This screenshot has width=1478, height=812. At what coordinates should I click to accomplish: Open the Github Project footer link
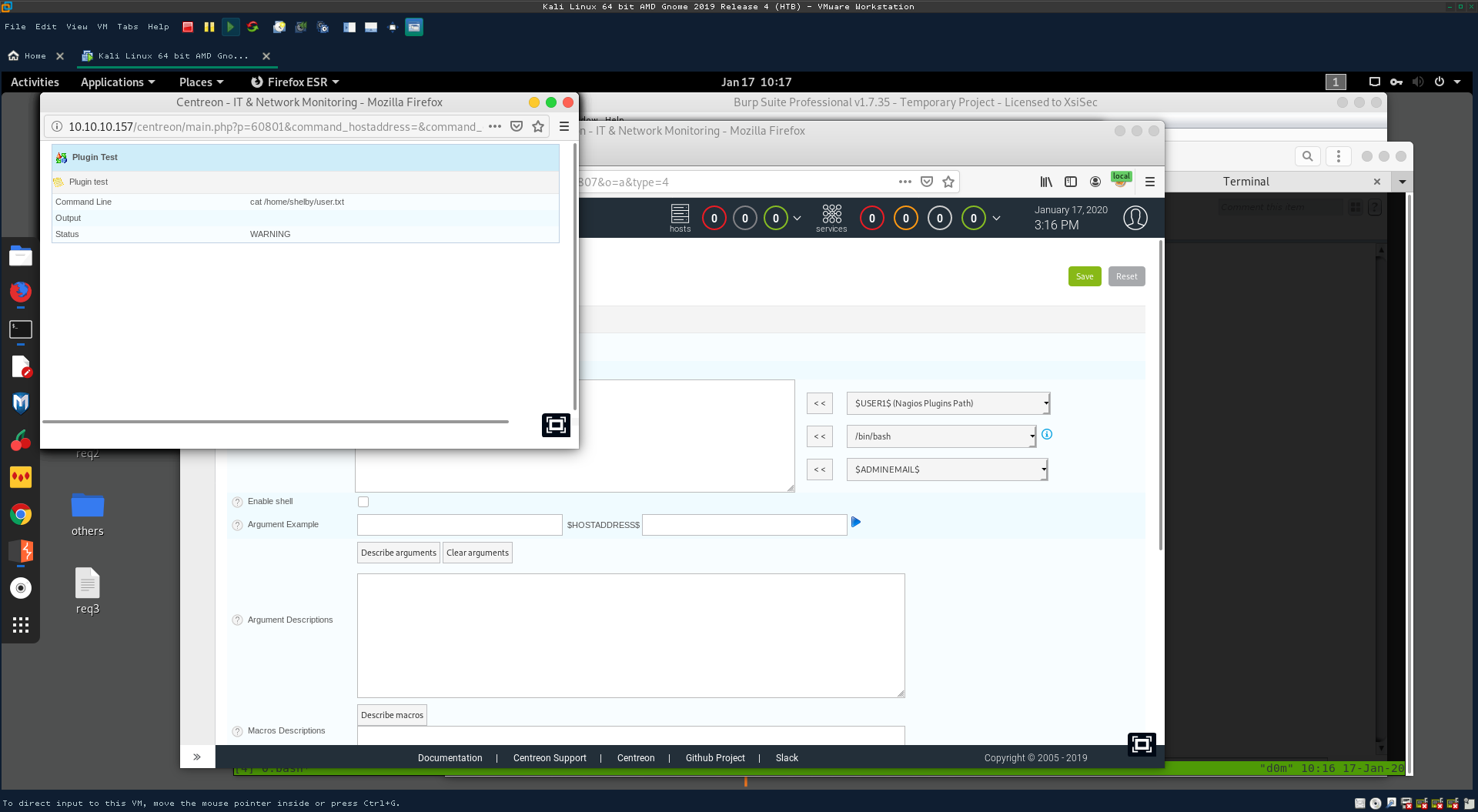tap(715, 758)
